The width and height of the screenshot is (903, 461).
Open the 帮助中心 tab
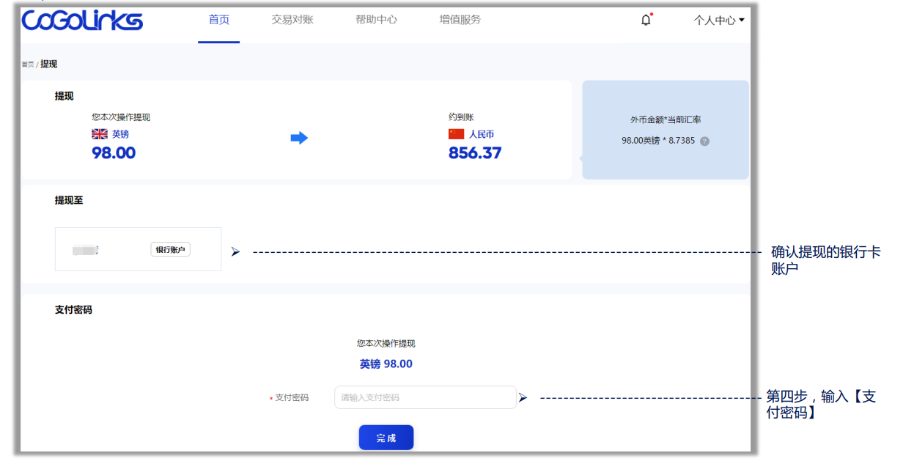pyautogui.click(x=376, y=20)
